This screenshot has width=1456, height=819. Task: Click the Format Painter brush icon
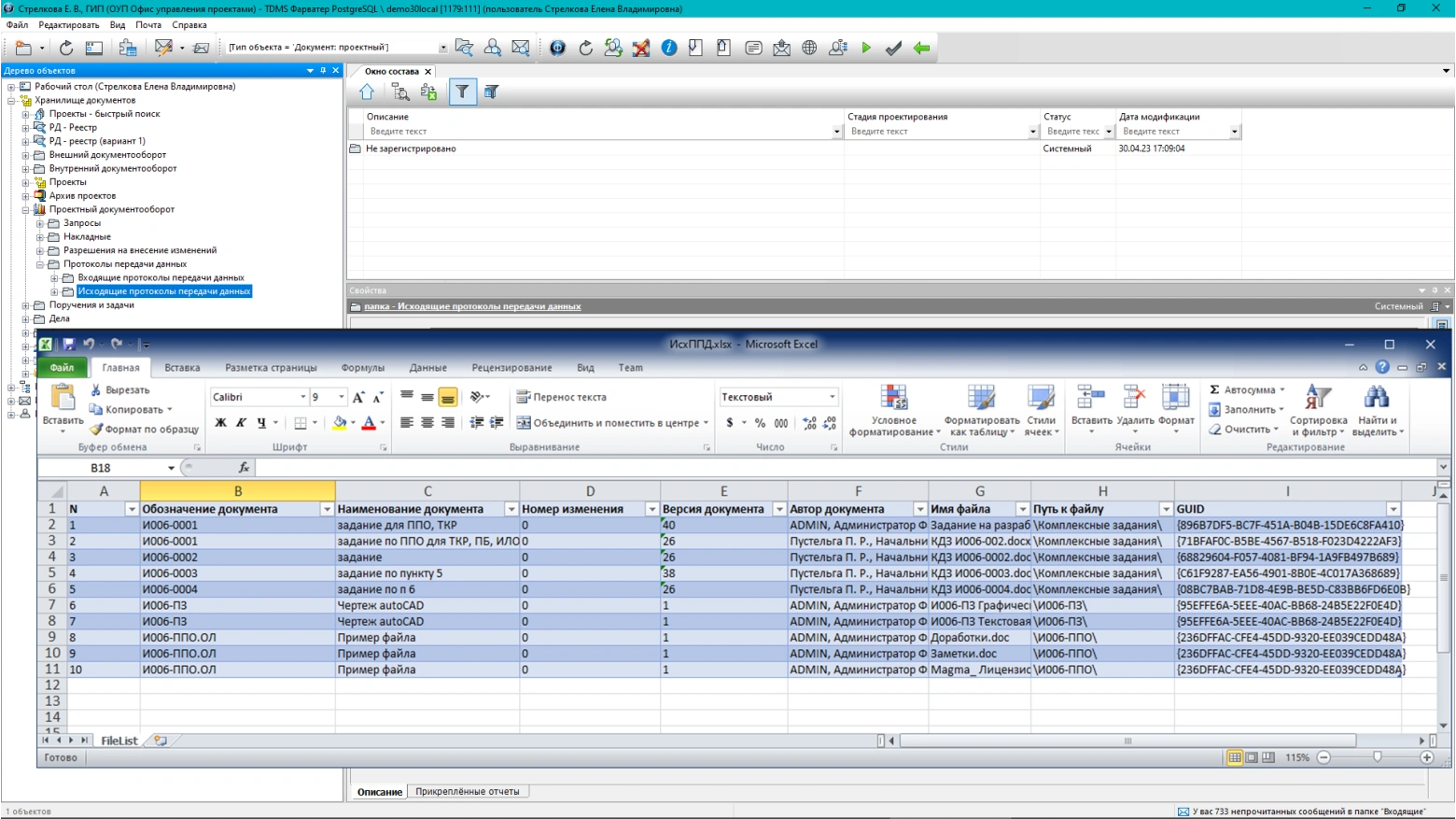tap(96, 430)
